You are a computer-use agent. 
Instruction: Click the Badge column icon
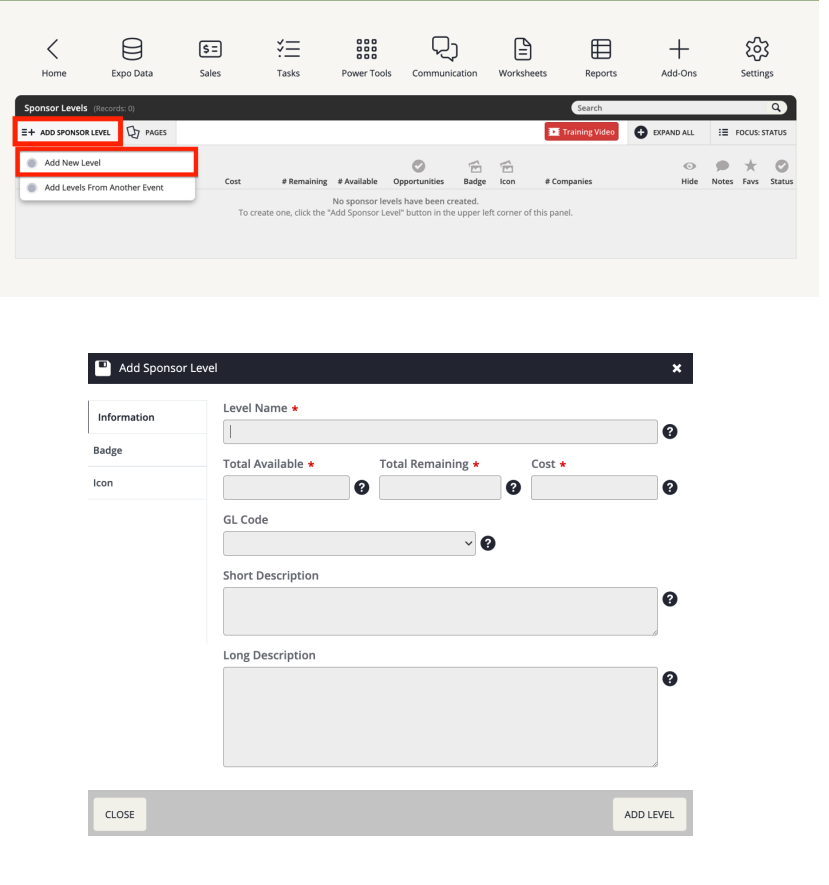(475, 167)
